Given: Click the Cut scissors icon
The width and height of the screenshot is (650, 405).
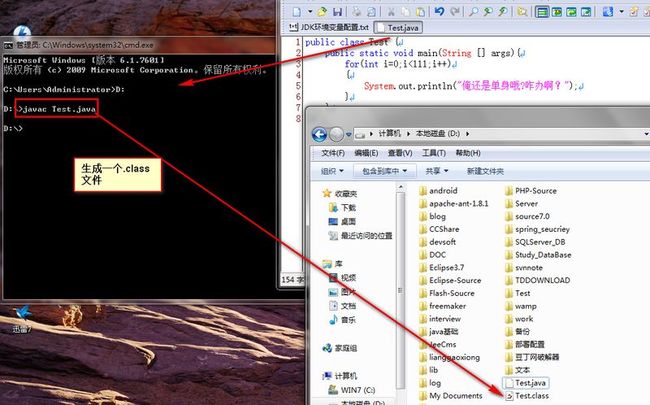Looking at the screenshot, I should pos(391,12).
